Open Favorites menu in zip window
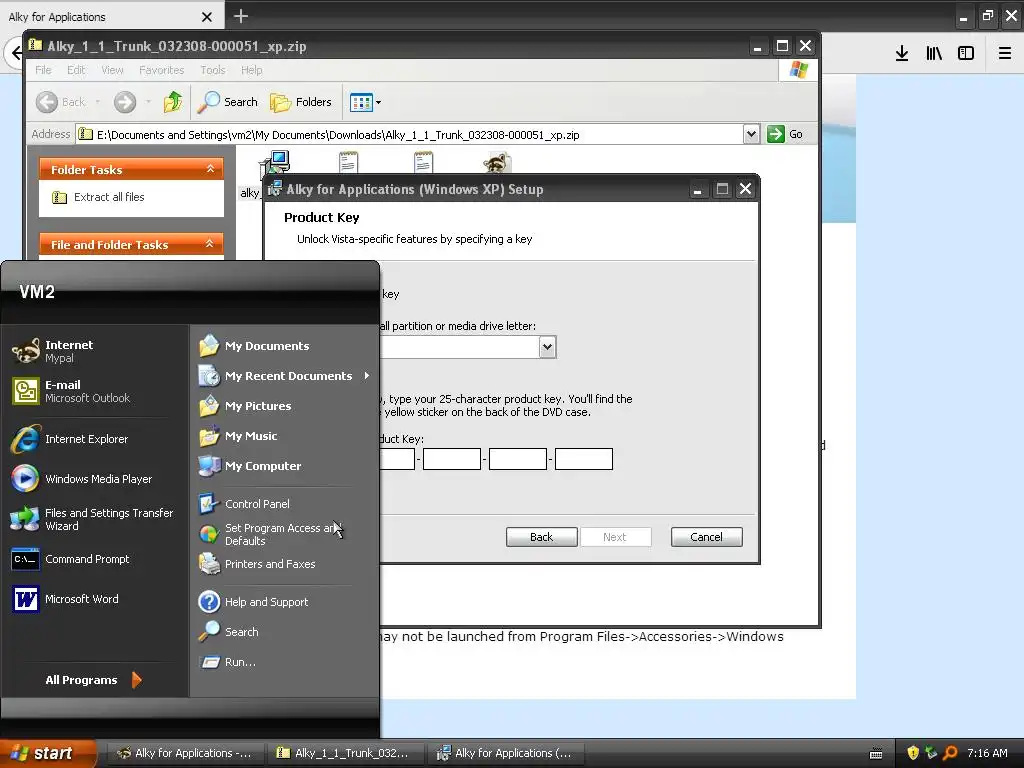The width and height of the screenshot is (1024, 768). tap(161, 70)
